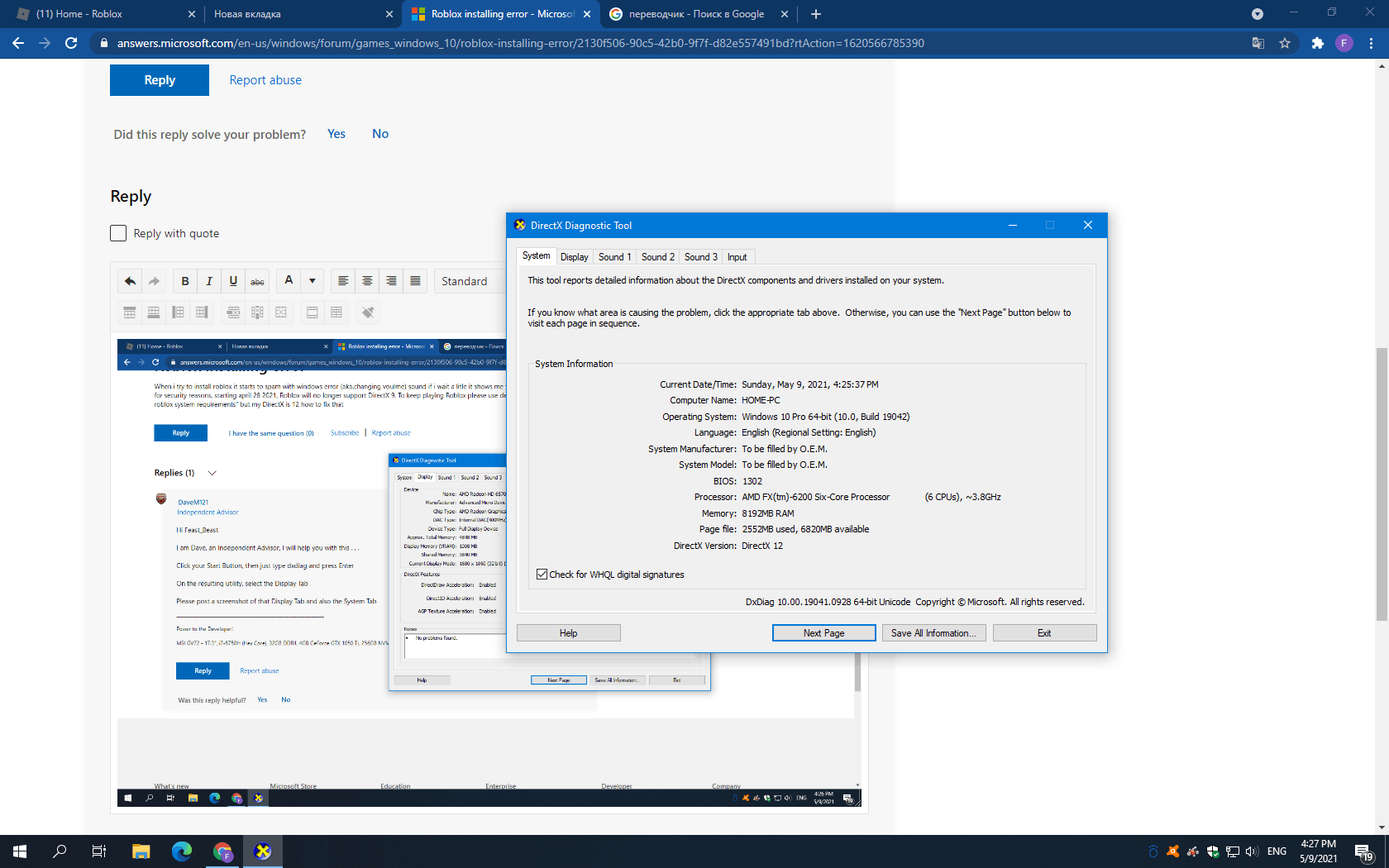
Task: Click the Chrome tab search dropdown arrow
Action: (x=1258, y=14)
